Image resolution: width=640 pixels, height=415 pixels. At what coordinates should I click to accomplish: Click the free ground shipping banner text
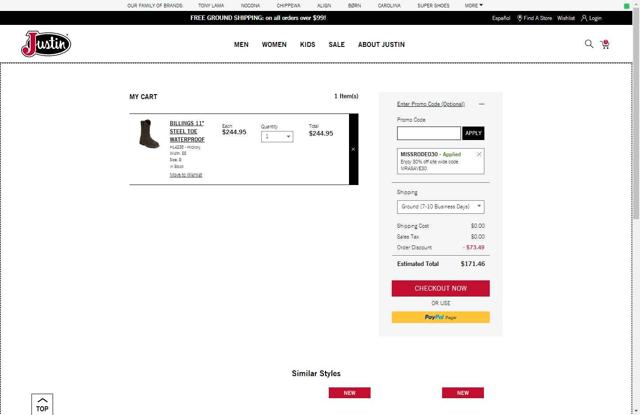(258, 18)
